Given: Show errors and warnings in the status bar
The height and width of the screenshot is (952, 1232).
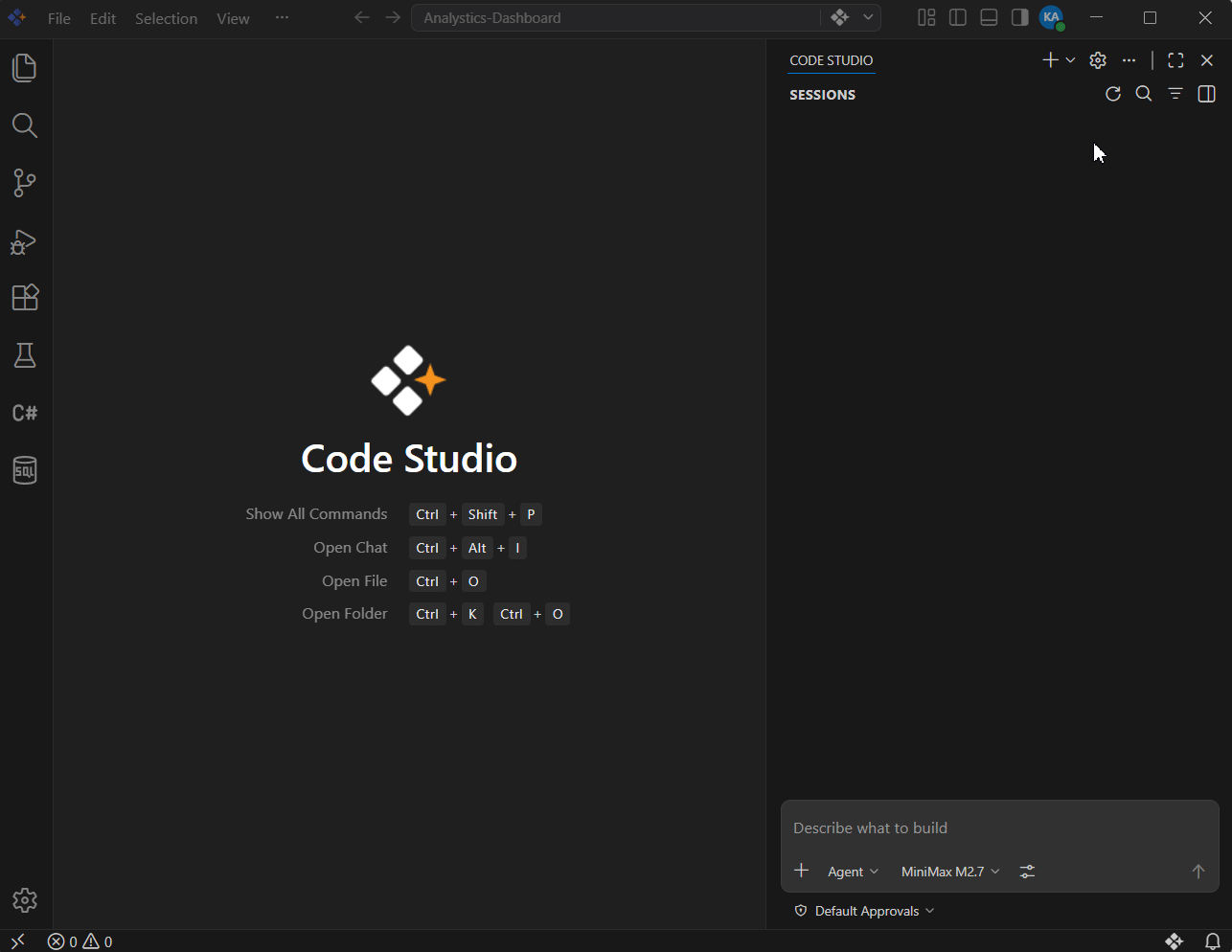Looking at the screenshot, I should click(80, 941).
